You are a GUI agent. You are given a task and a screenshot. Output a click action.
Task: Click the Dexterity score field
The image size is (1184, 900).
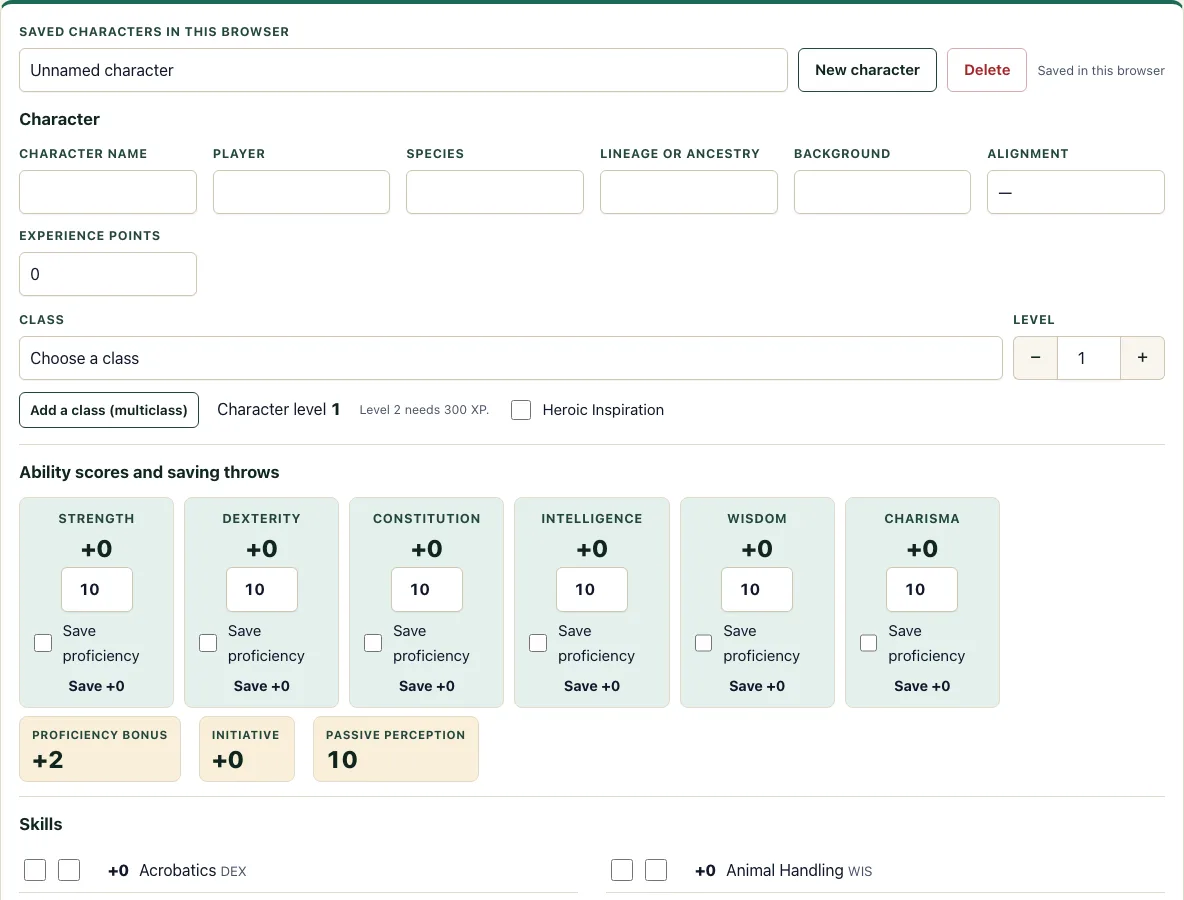tap(262, 590)
